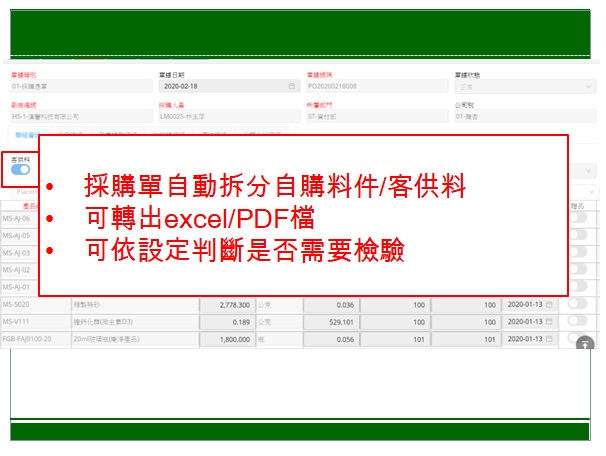The image size is (606, 456).
Task: Select product code cell MS-AJ-03
Action: tap(20, 253)
